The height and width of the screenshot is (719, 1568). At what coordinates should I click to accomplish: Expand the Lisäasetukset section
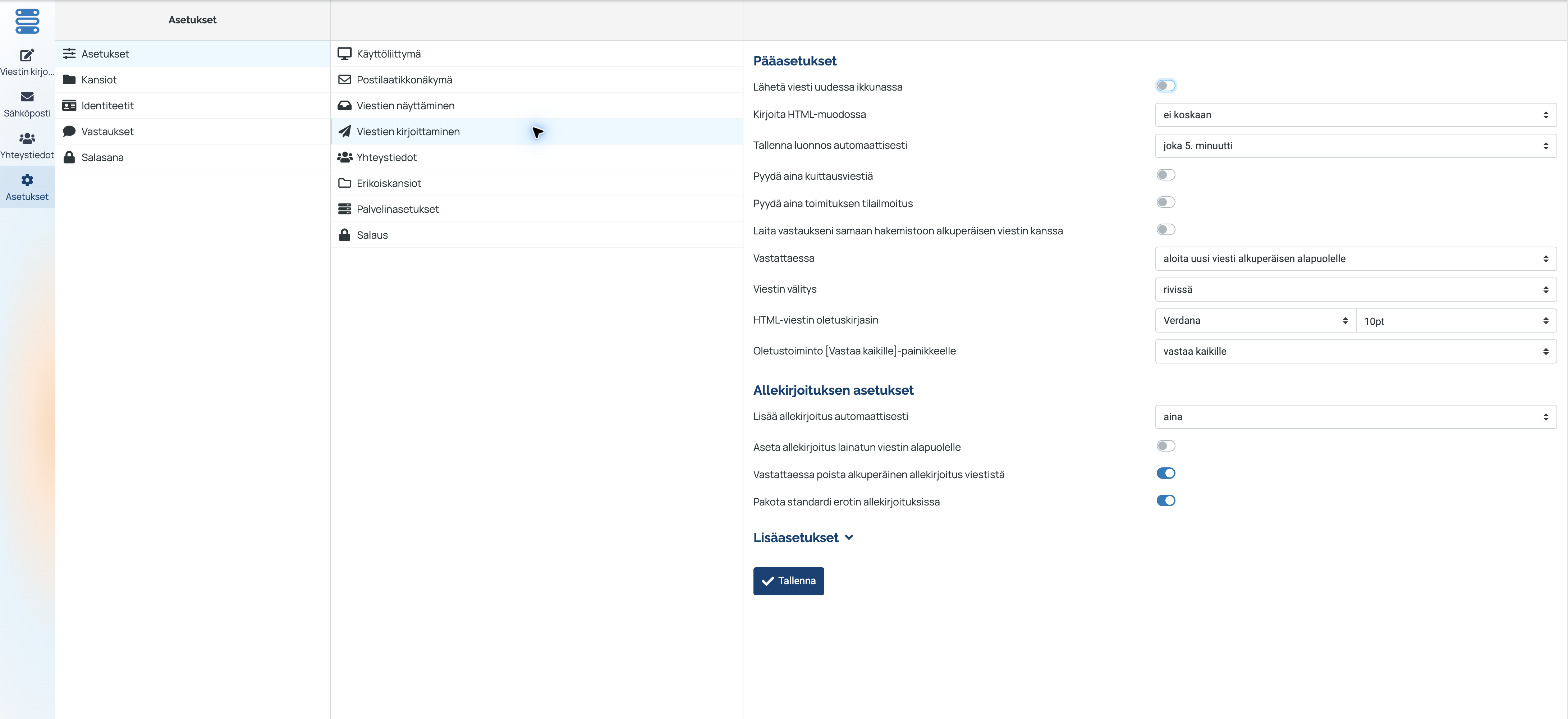[x=803, y=537]
